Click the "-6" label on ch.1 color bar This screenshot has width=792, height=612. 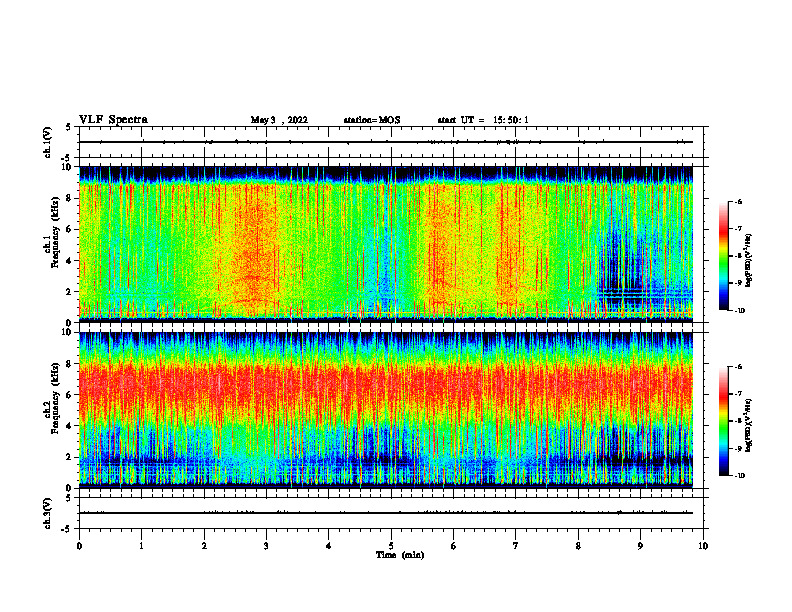[738, 201]
